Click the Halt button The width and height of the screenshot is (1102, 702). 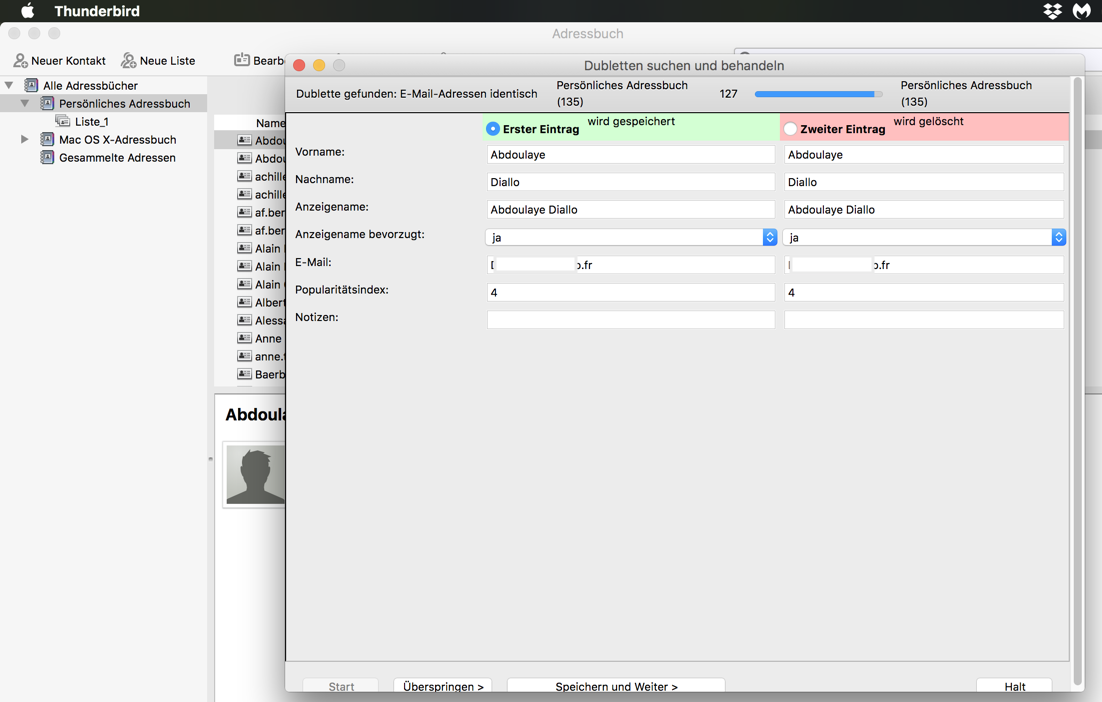[1014, 687]
